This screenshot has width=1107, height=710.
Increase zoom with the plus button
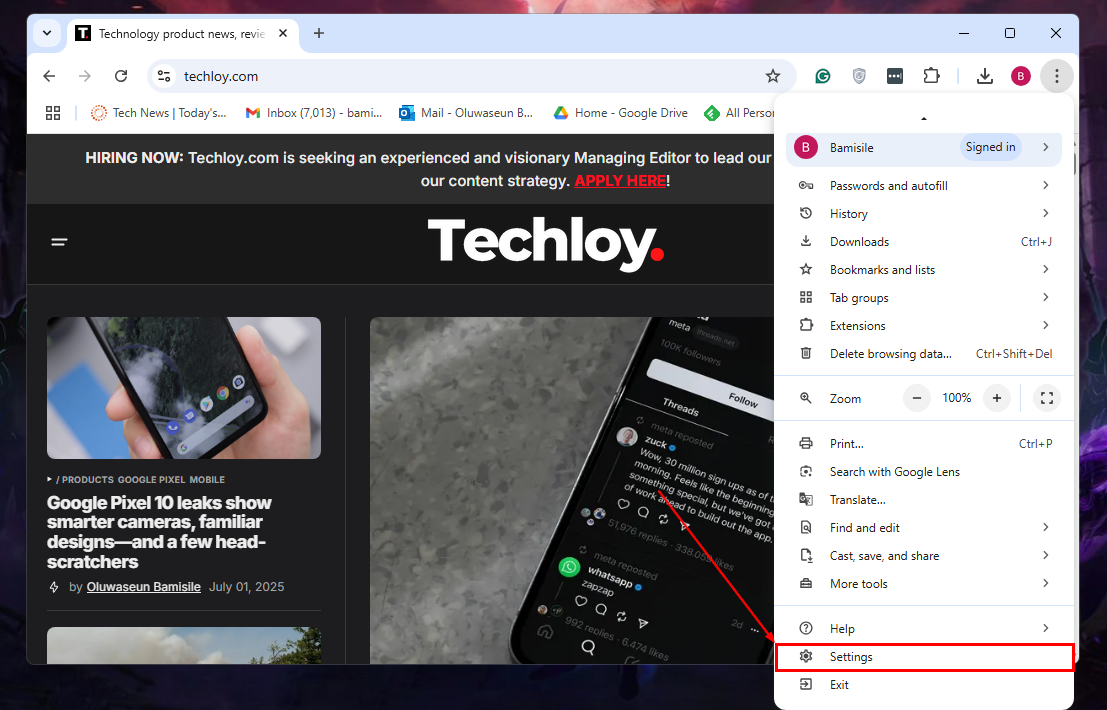point(996,398)
